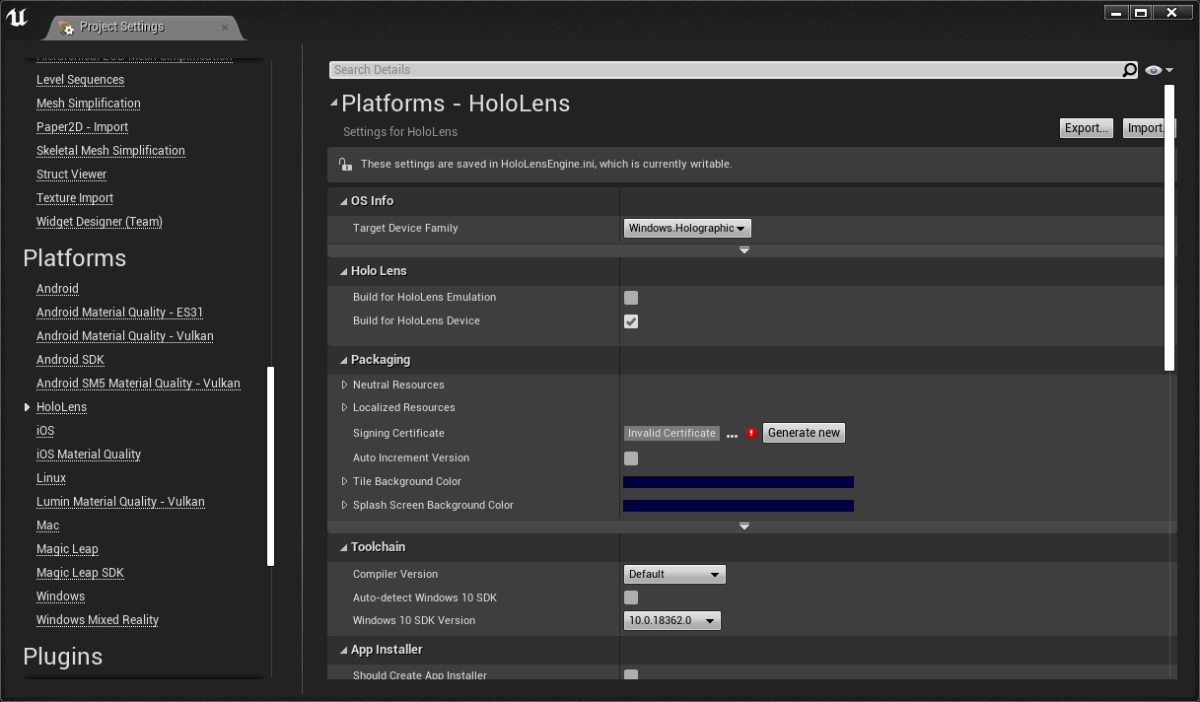Click the settings panel vertical scrollbar

pyautogui.click(x=1170, y=228)
